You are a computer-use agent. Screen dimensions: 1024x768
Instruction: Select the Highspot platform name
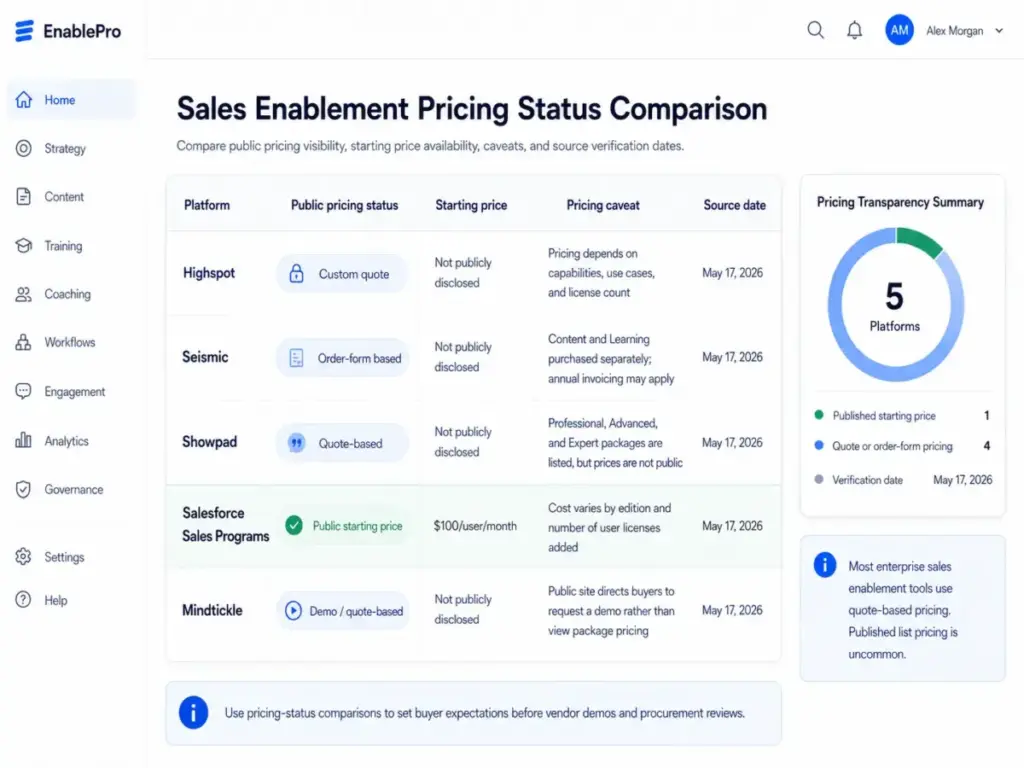click(x=209, y=273)
